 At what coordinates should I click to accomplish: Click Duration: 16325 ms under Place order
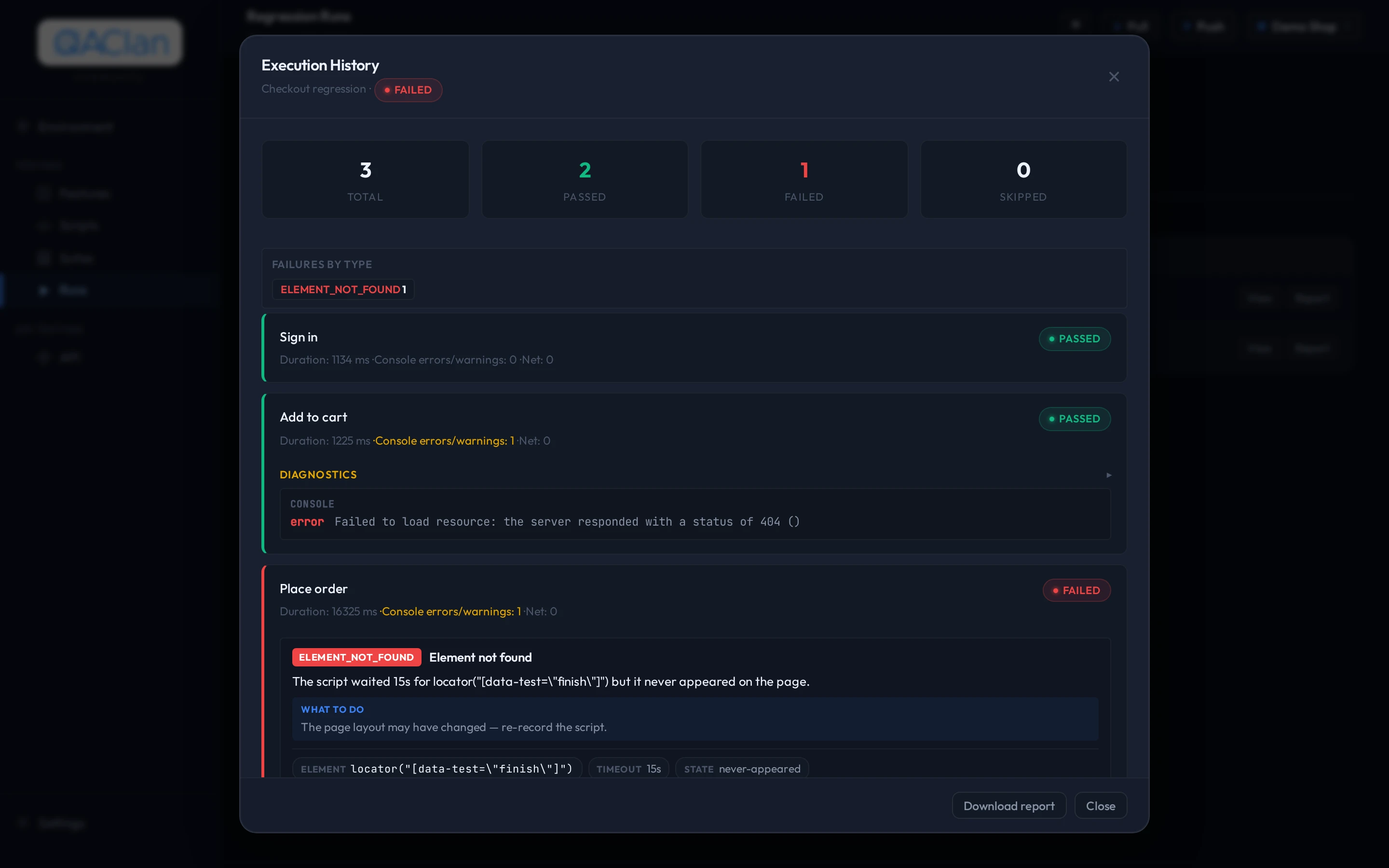tap(328, 612)
